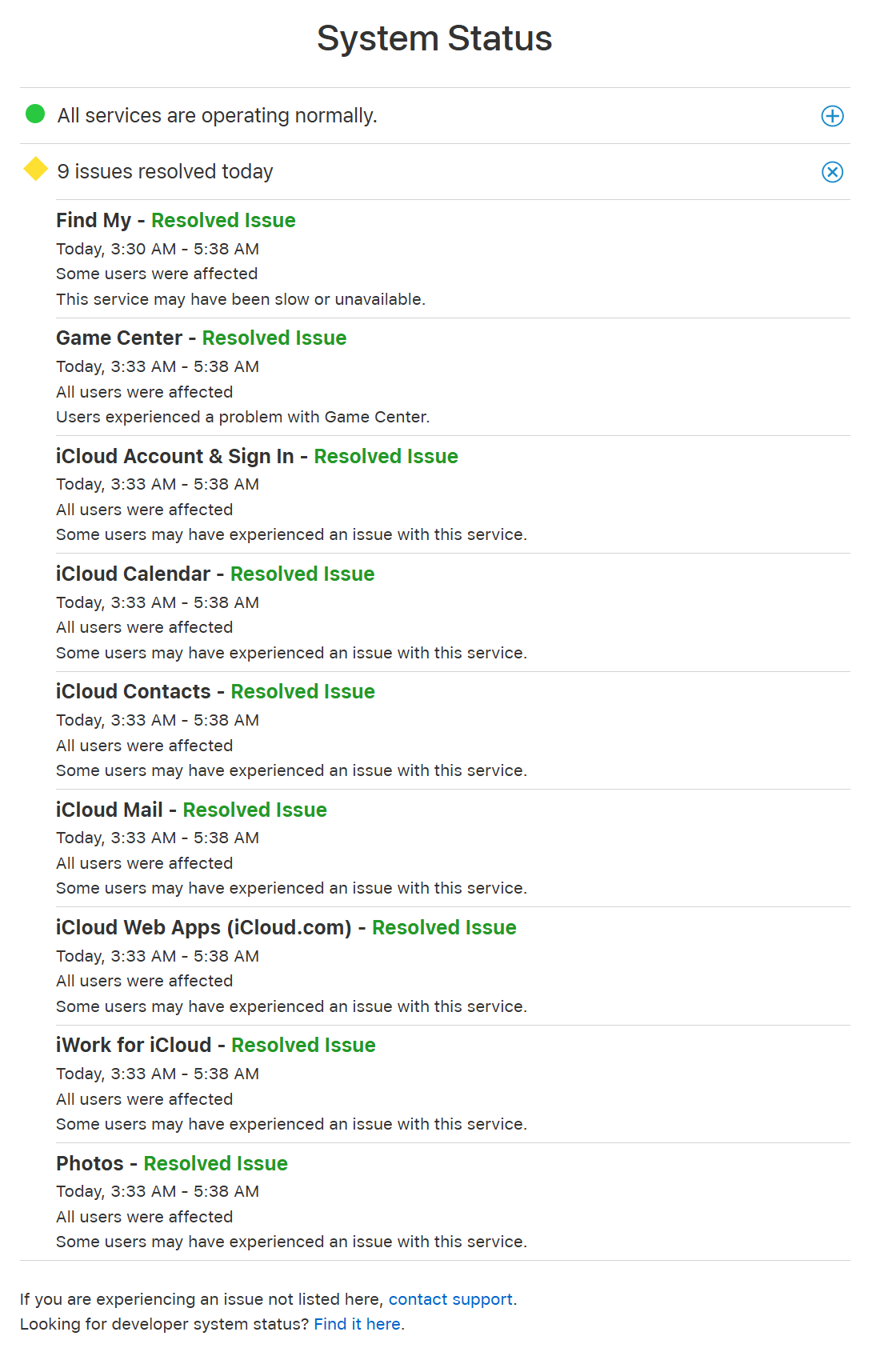Click 'Some users were affected' under Find My
The height and width of the screenshot is (1348, 896).
(x=157, y=274)
